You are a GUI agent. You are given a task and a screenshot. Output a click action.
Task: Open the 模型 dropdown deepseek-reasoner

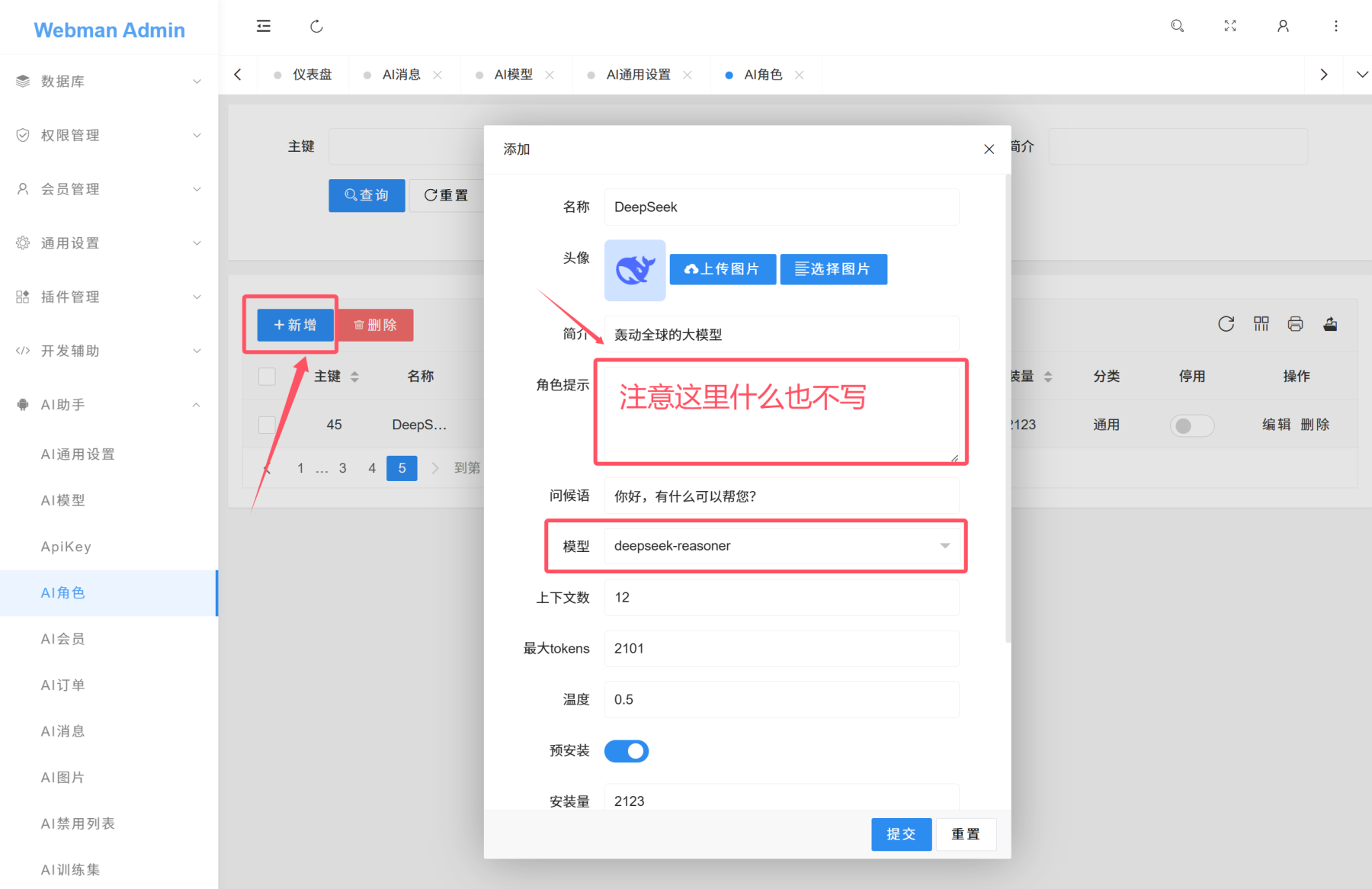pos(781,546)
